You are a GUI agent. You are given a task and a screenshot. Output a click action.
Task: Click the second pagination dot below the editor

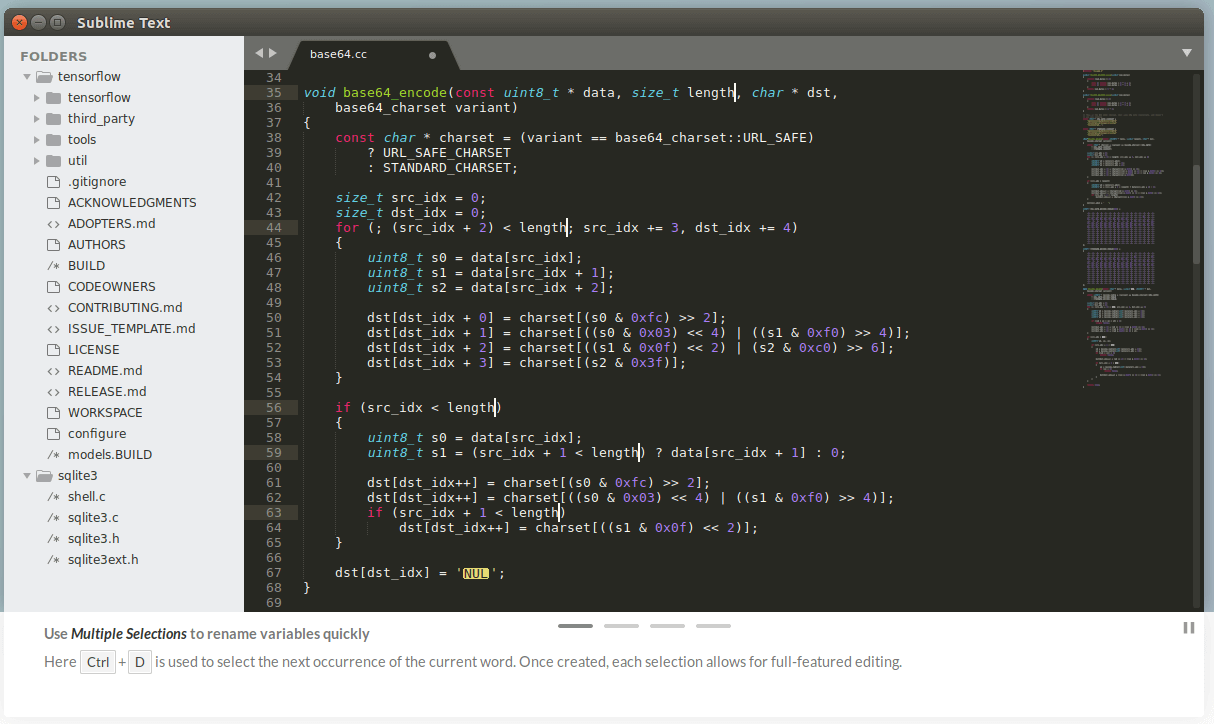point(621,625)
